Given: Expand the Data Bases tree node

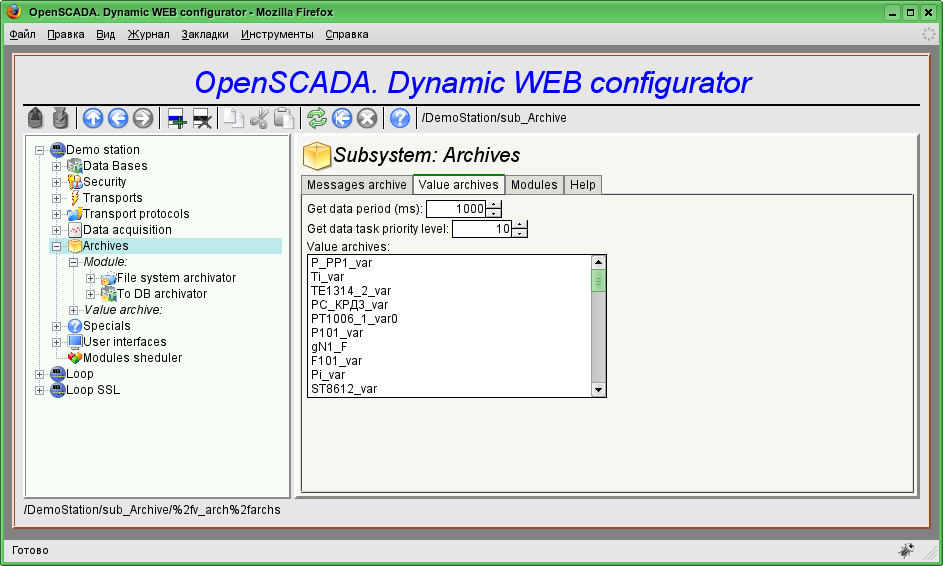Looking at the screenshot, I should point(57,166).
